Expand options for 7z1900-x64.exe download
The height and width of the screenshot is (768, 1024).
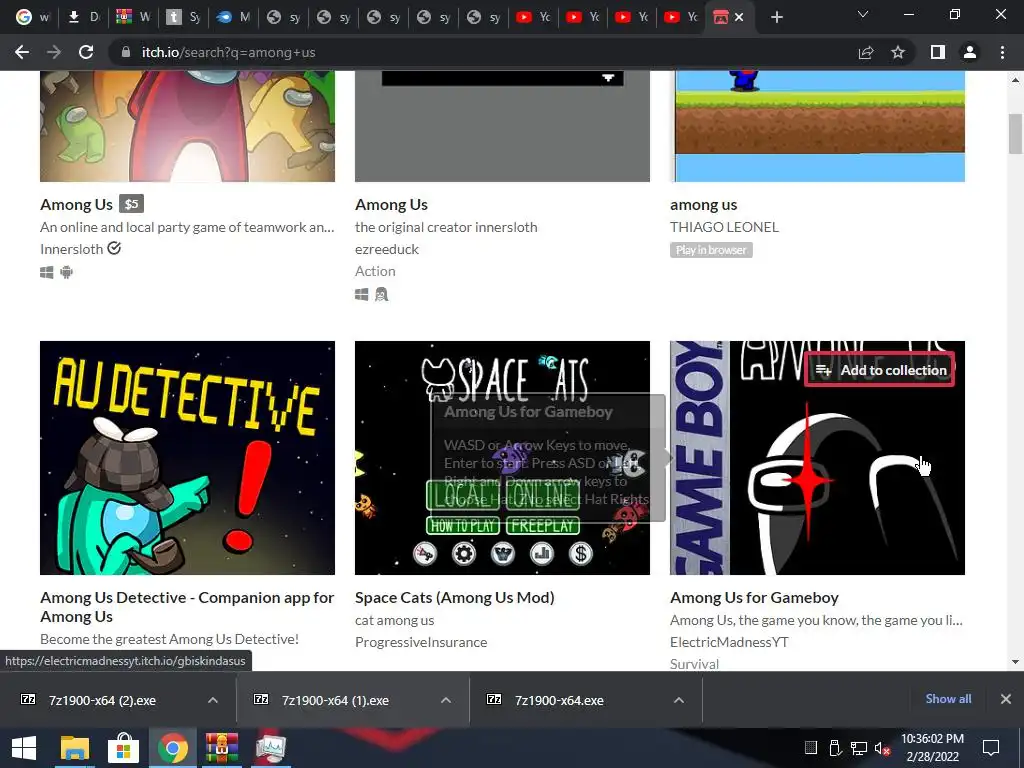679,700
